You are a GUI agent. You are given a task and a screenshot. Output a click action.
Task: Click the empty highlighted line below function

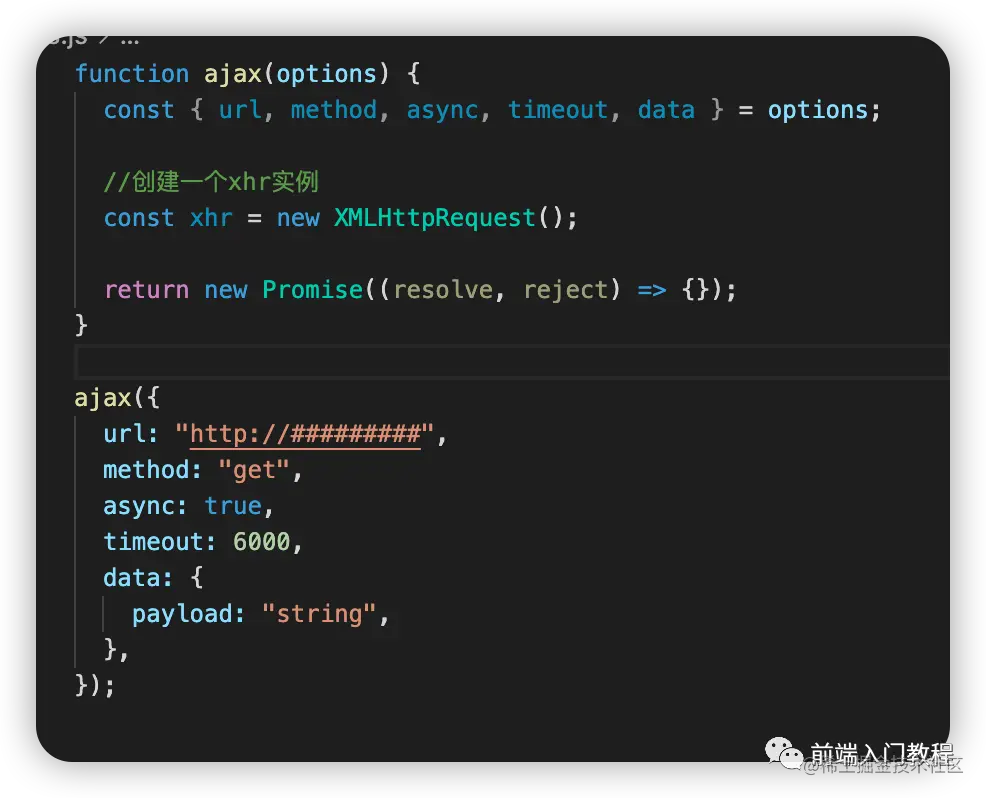pos(512,362)
